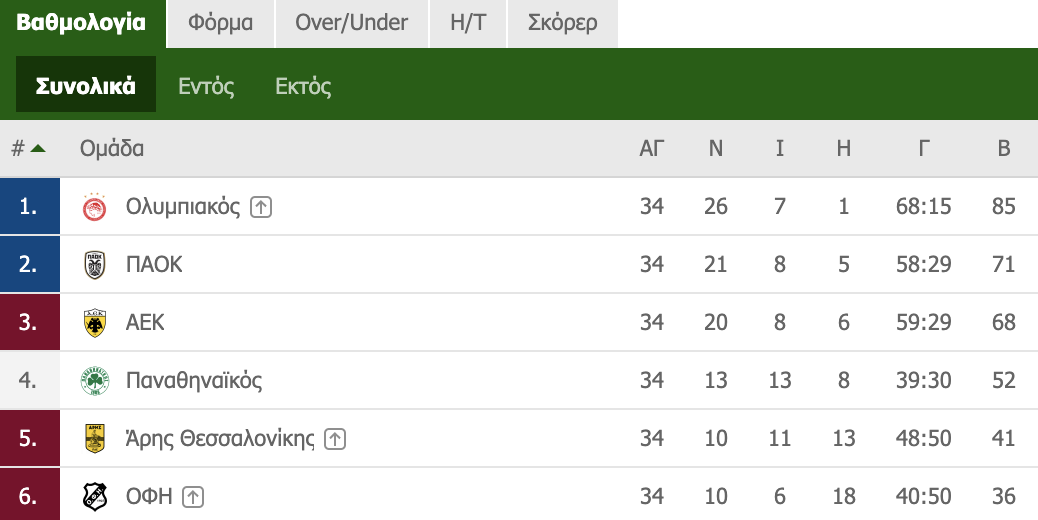Select the Εκτός away standings filter

click(303, 86)
